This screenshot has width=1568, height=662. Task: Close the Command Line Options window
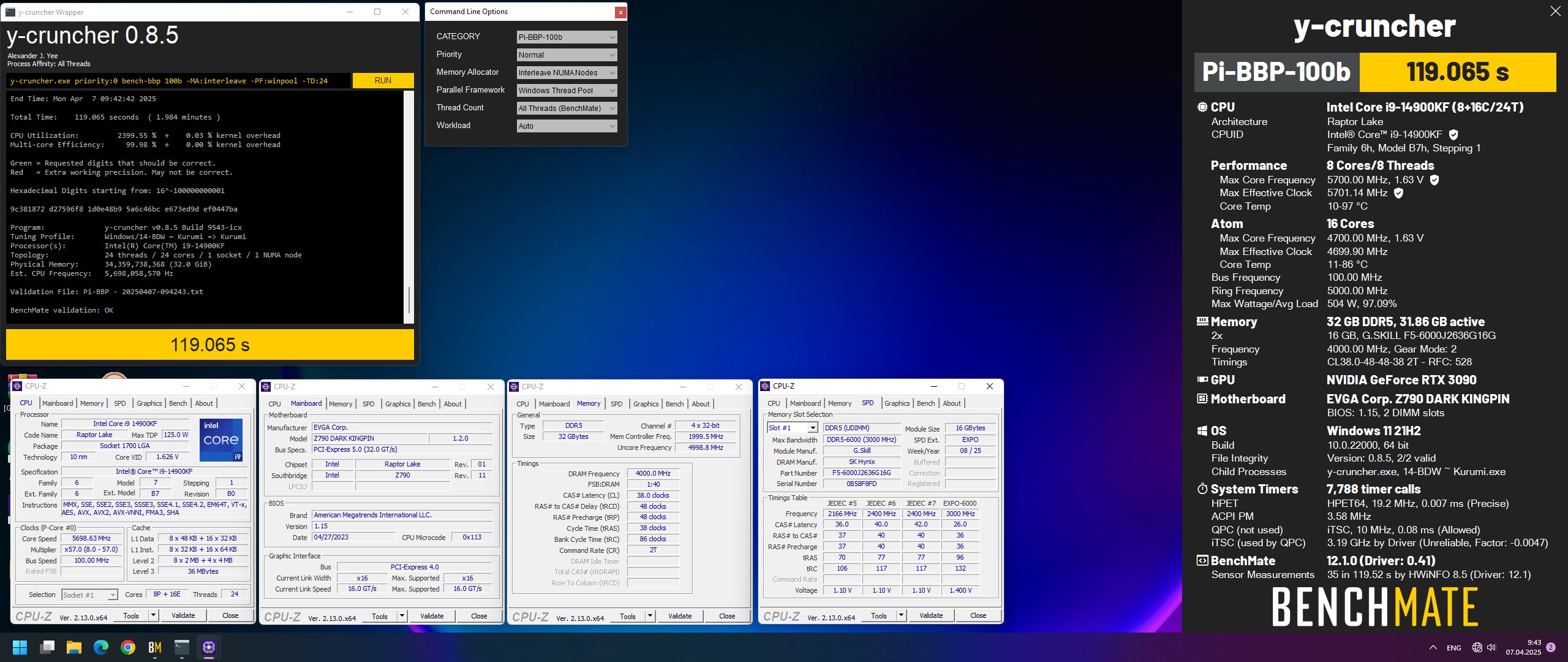coord(620,12)
